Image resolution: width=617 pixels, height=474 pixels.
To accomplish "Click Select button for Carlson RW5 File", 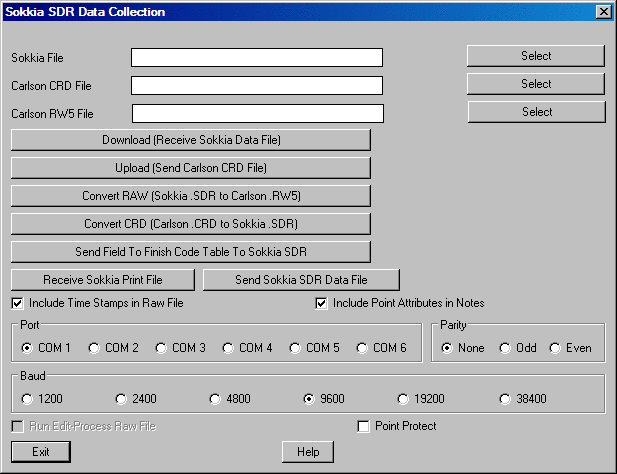I will pyautogui.click(x=536, y=112).
